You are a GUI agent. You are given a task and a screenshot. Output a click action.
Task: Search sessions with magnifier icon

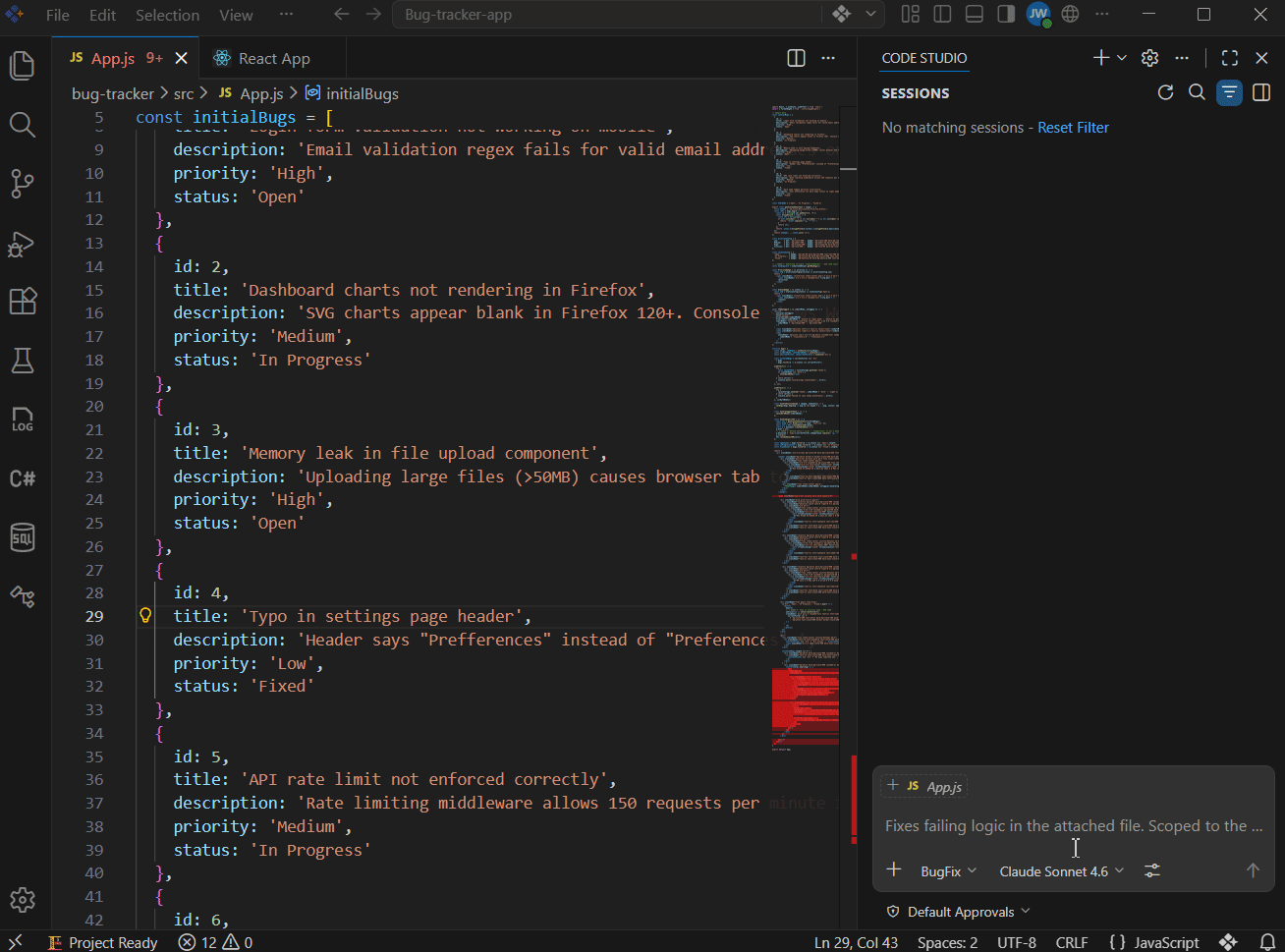point(1197,92)
